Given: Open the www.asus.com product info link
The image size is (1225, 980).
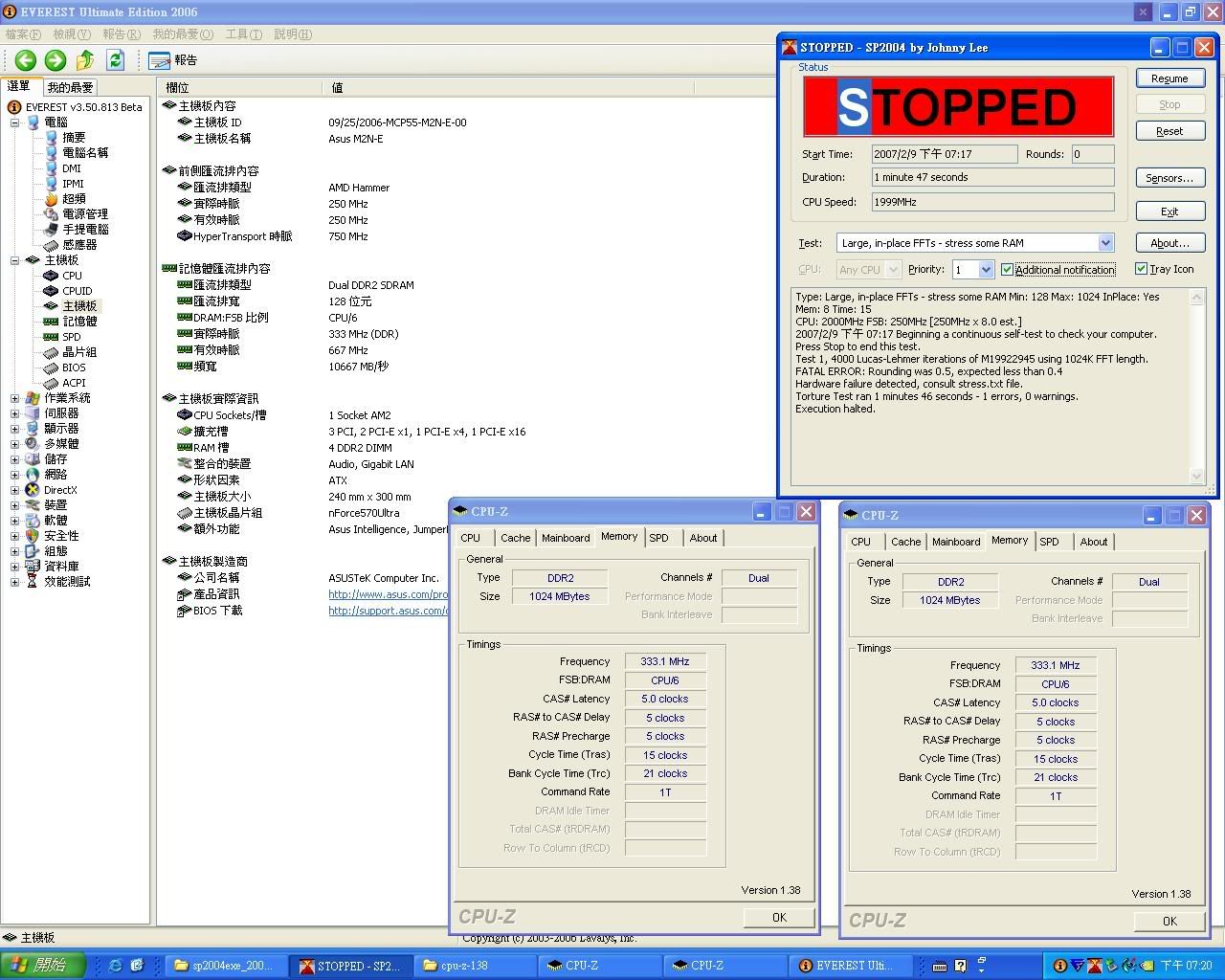Looking at the screenshot, I should (x=388, y=594).
